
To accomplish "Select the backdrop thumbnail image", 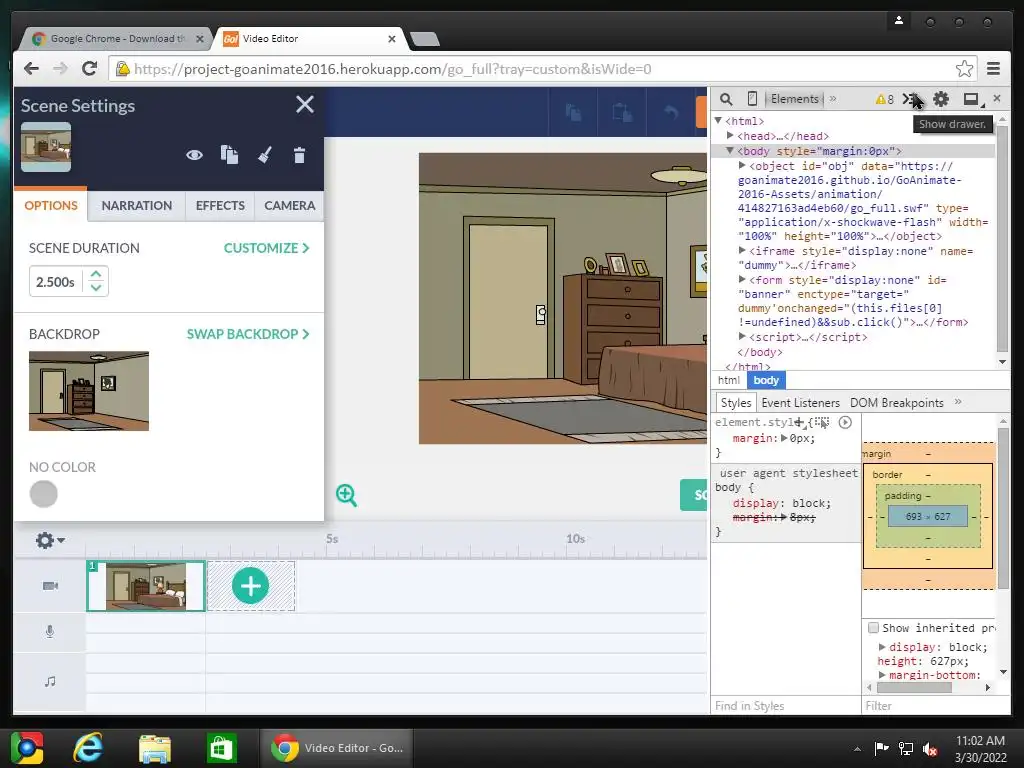I will point(89,391).
